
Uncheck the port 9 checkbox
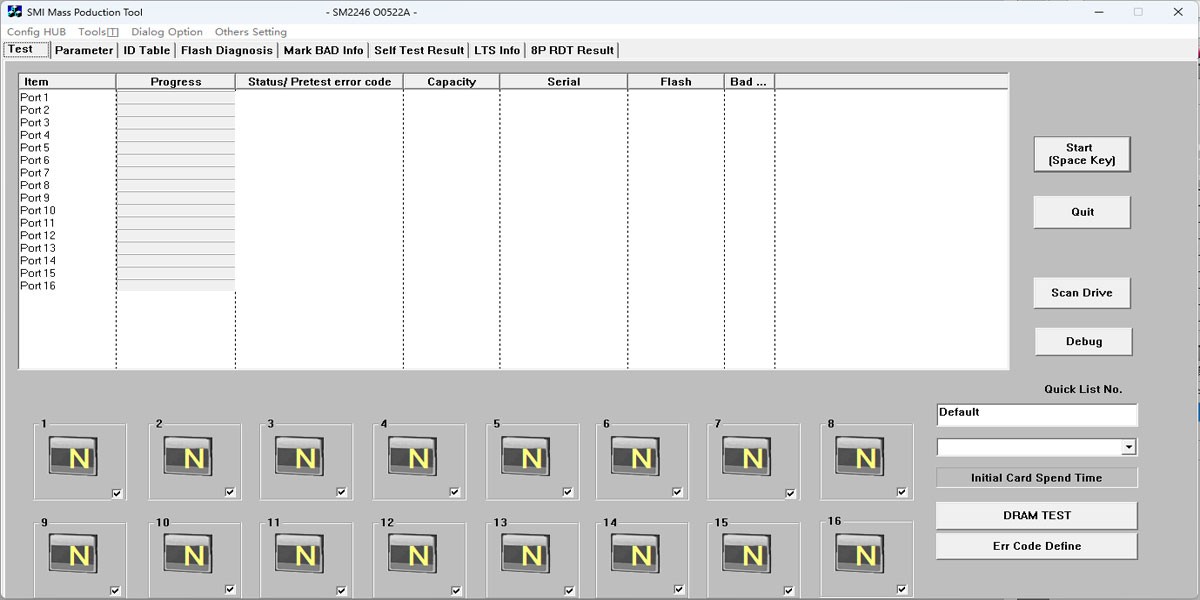point(115,590)
